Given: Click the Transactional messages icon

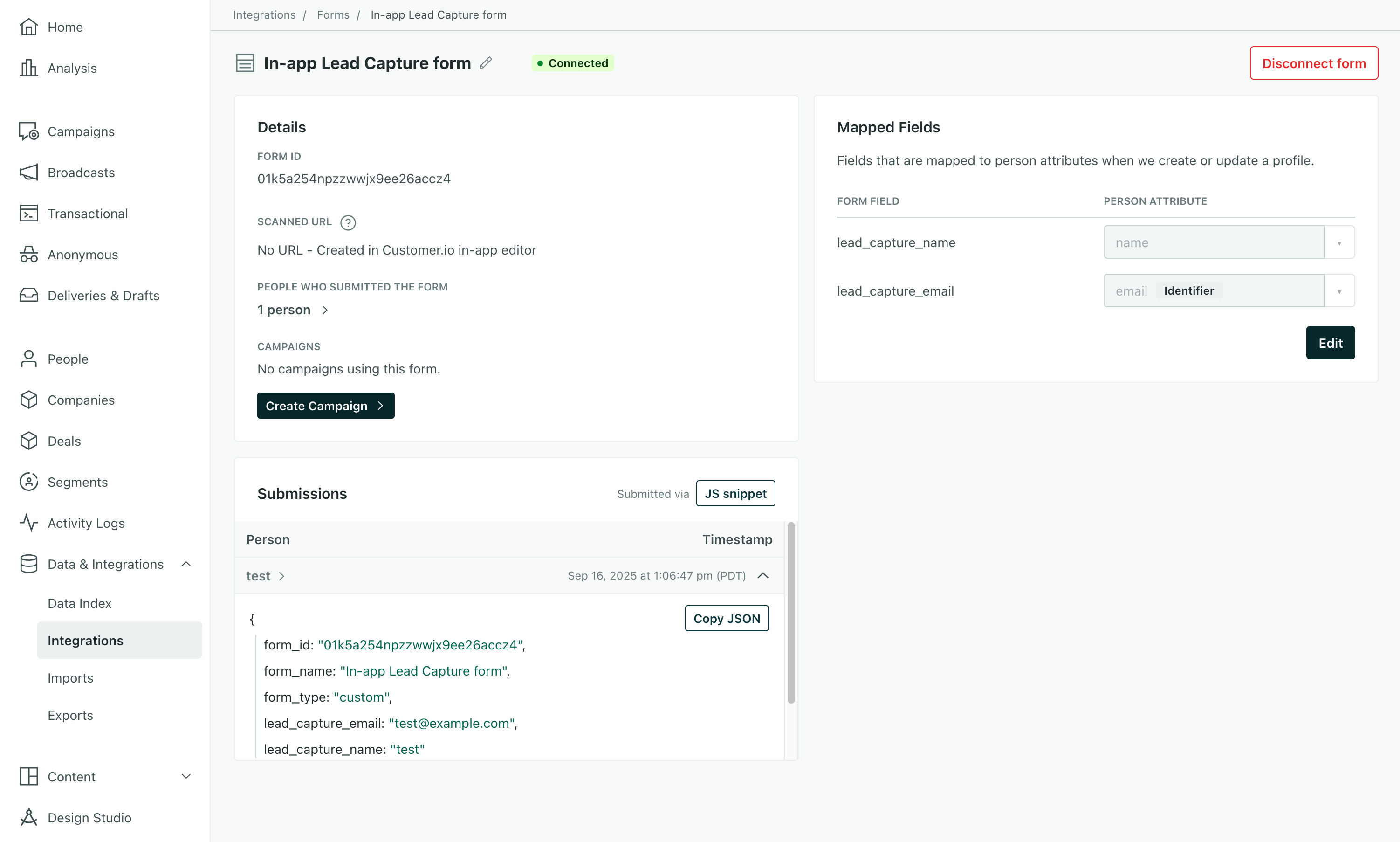Looking at the screenshot, I should tap(29, 214).
